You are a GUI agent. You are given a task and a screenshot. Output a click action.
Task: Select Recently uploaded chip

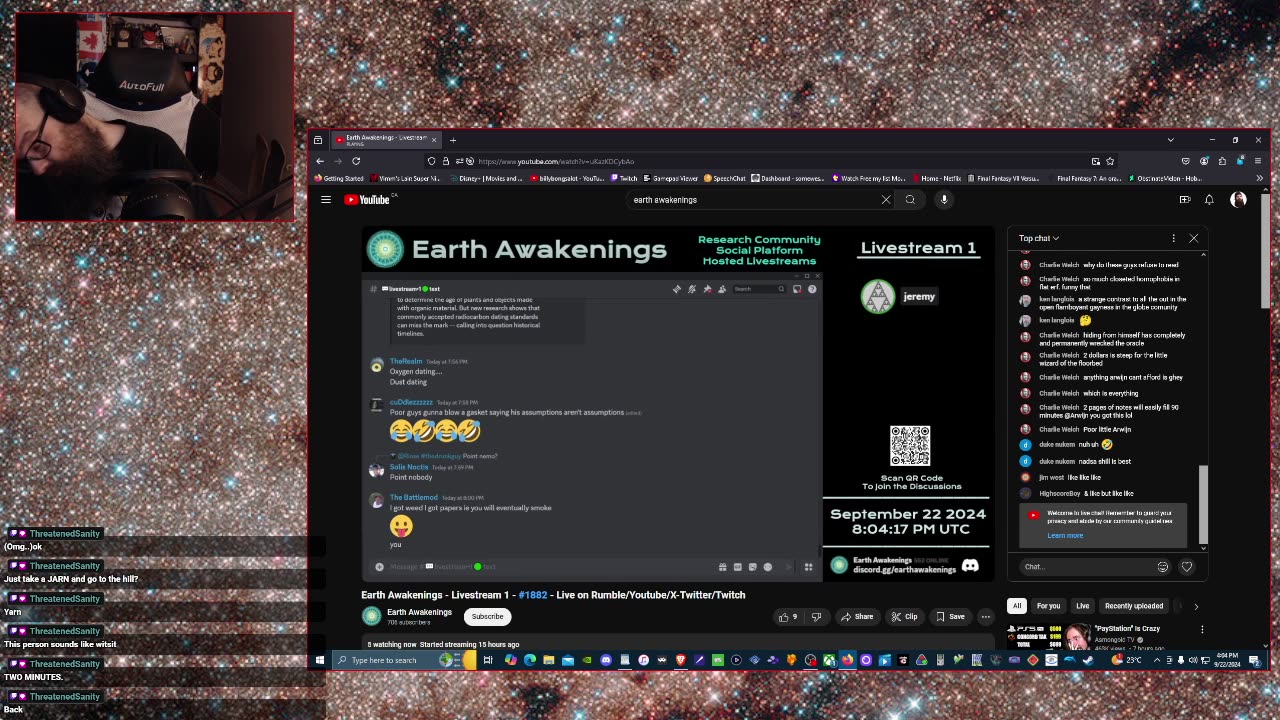coord(1134,606)
